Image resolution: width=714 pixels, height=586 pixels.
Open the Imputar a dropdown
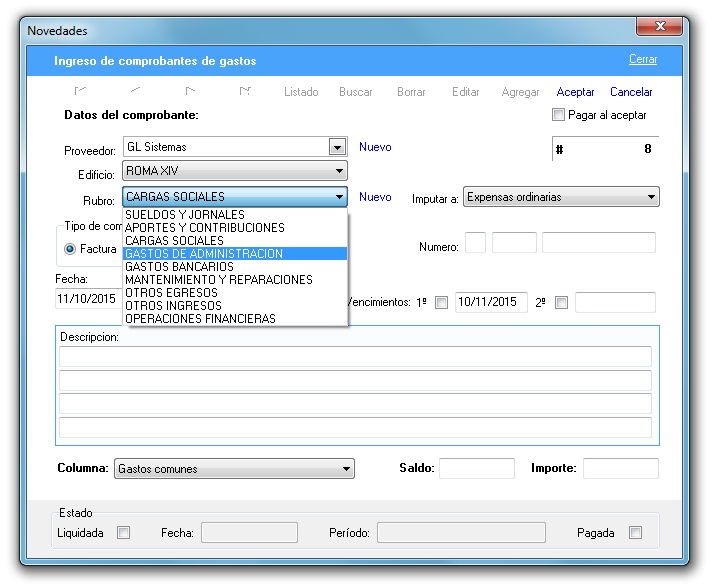click(651, 198)
